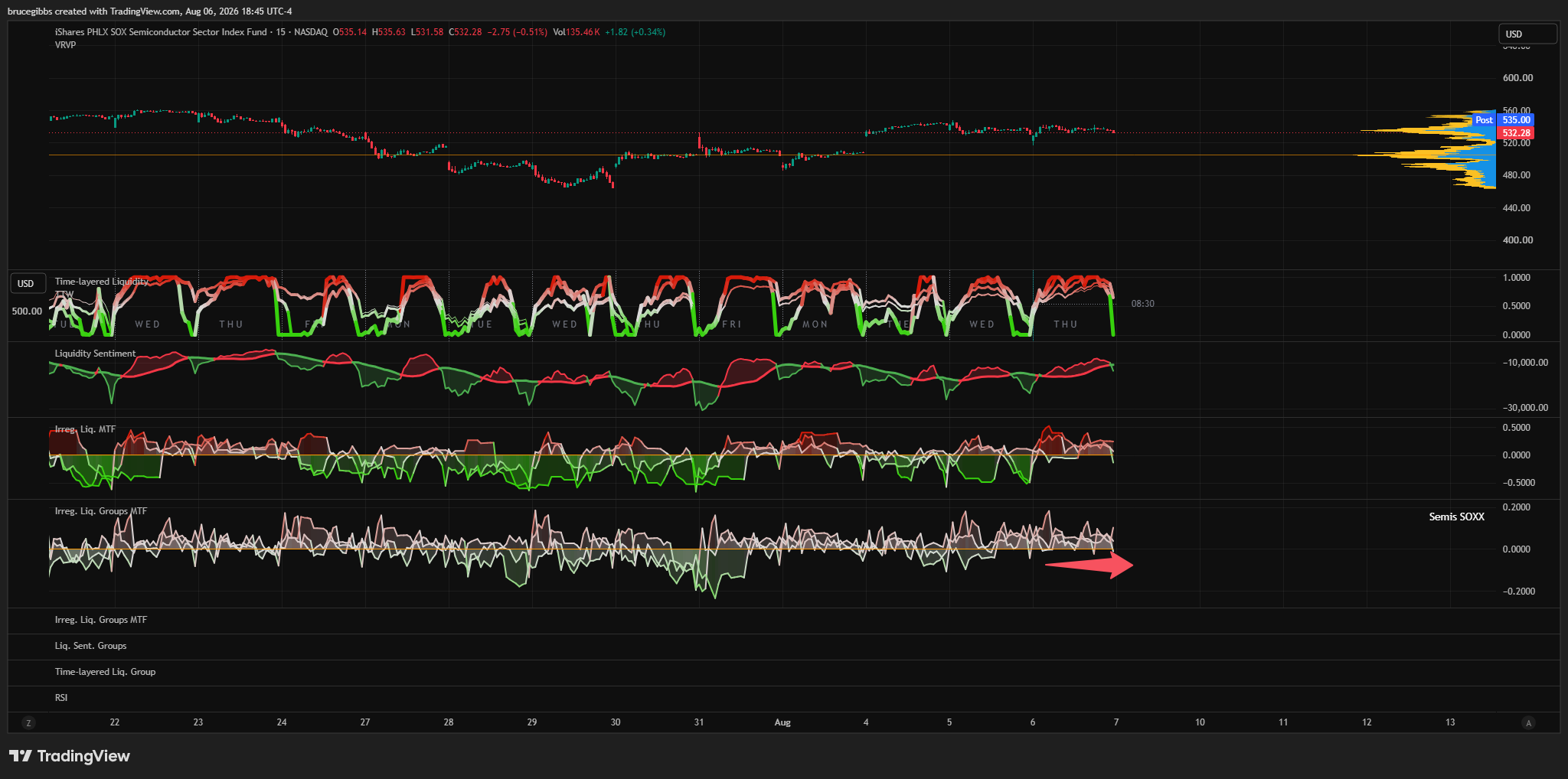Click date 31 on the time axis
1568x779 pixels.
click(699, 722)
